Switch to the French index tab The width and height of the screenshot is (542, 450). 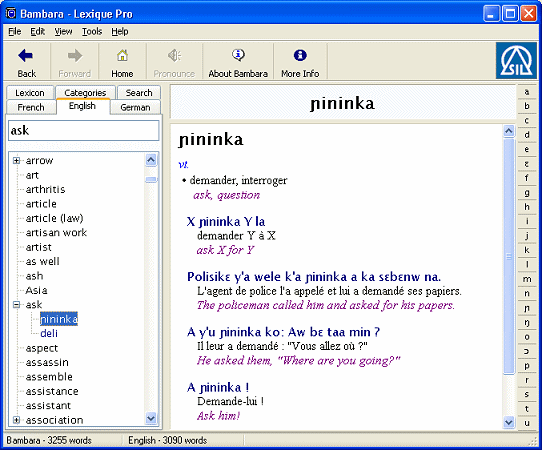31,107
